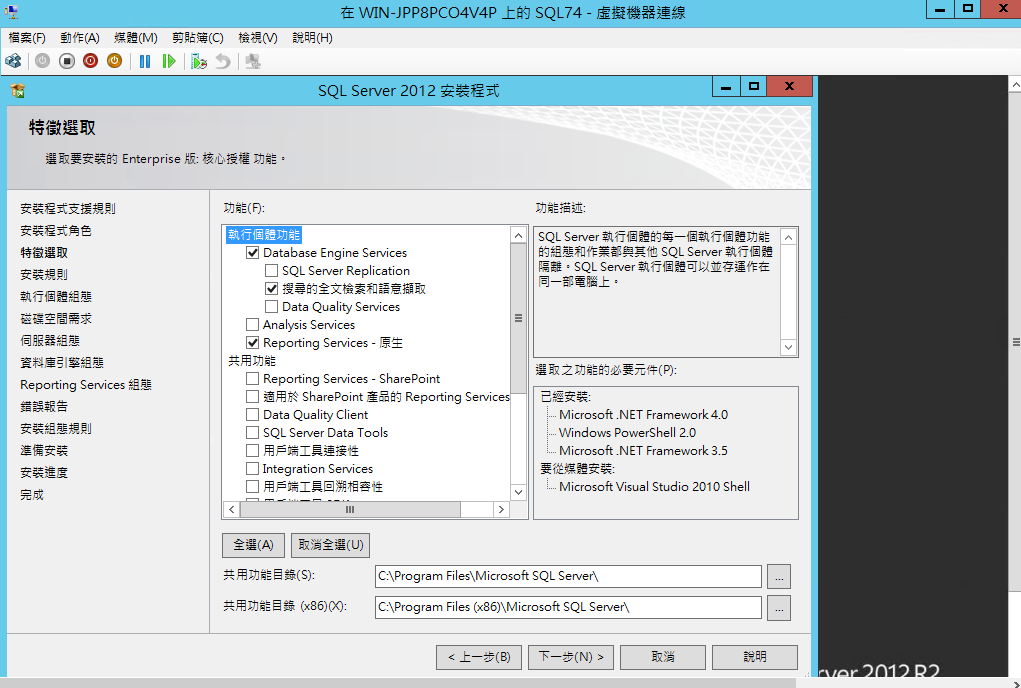Click the VM connection title bar icon

10,12
